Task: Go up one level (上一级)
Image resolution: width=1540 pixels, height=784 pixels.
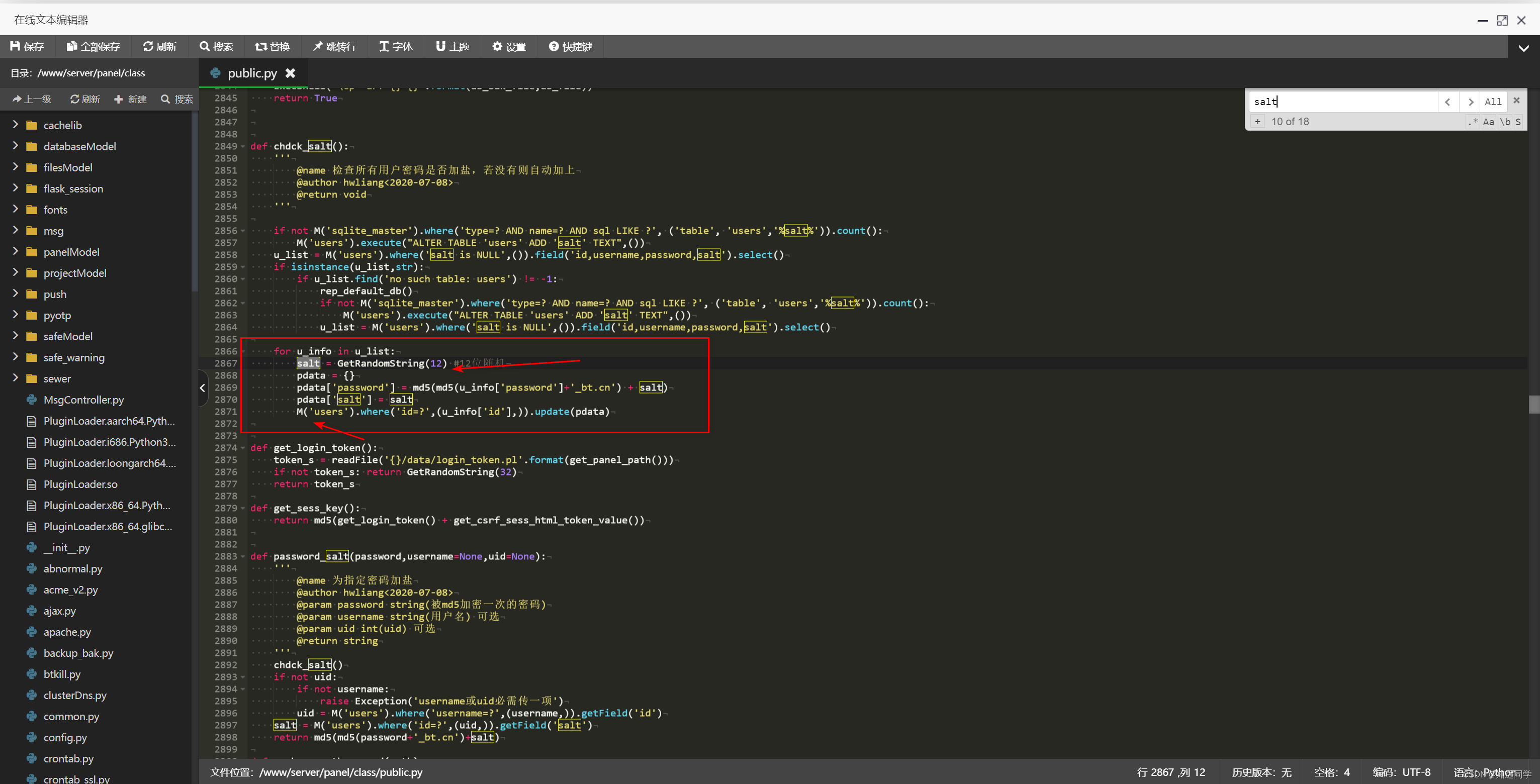Action: click(32, 99)
